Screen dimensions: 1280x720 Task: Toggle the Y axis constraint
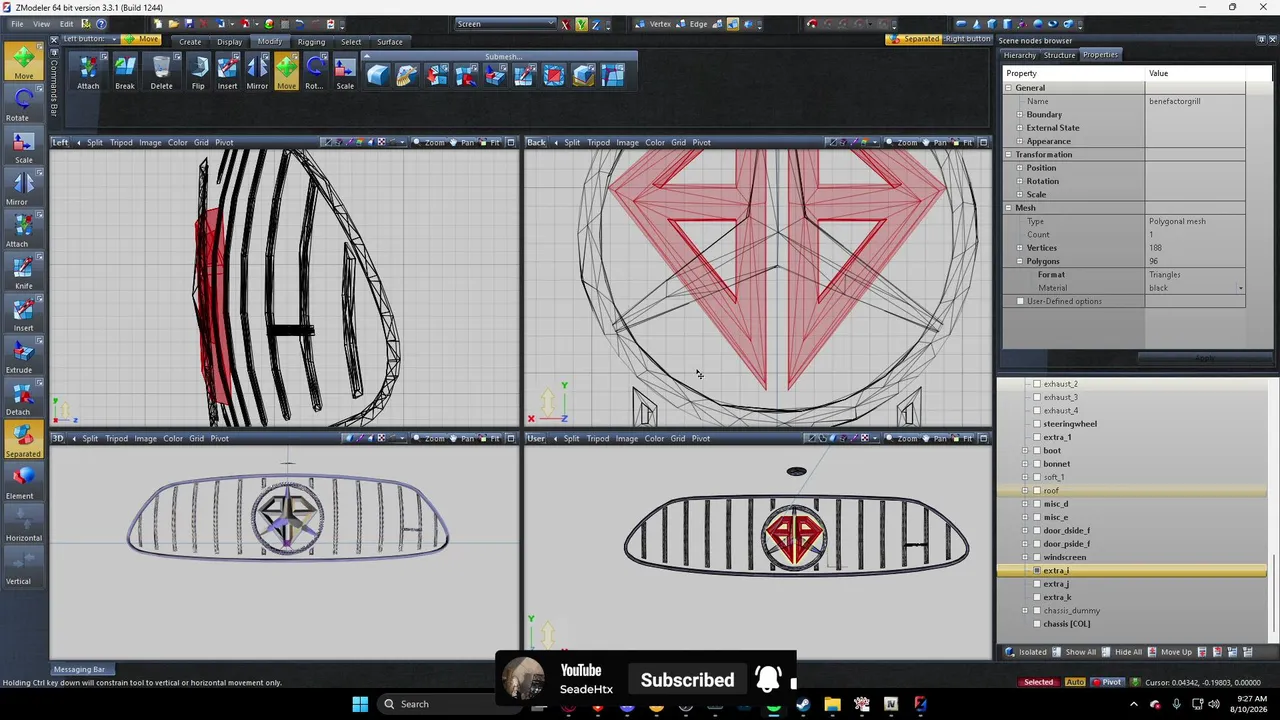pos(581,24)
